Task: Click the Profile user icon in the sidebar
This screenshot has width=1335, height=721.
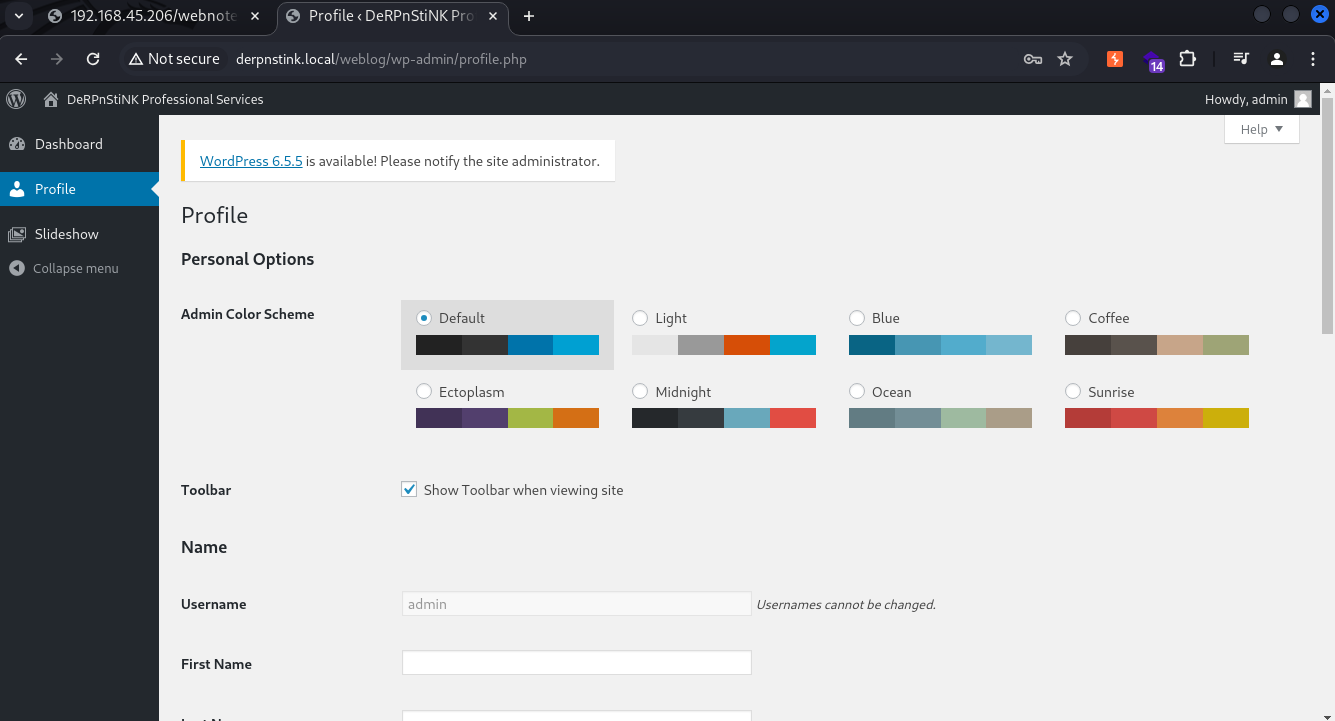Action: click(x=16, y=189)
